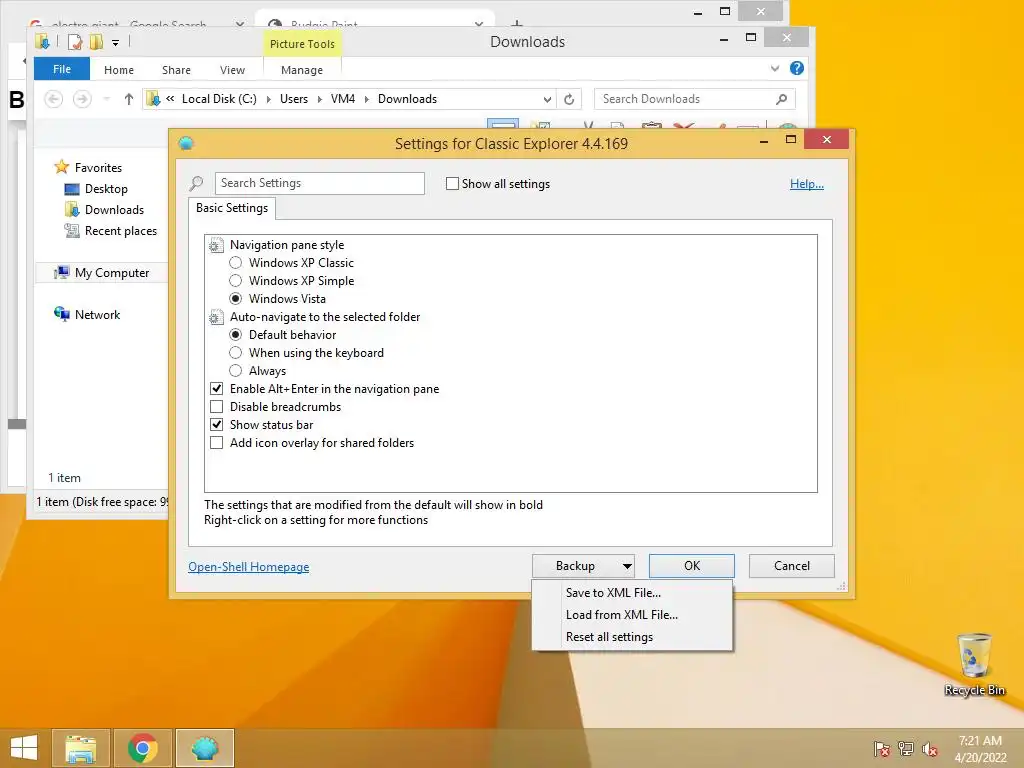
Task: Open File Explorer from the taskbar
Action: (81, 748)
